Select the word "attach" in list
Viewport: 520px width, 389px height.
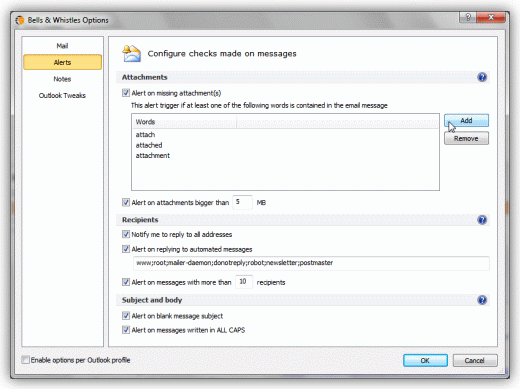coord(145,135)
